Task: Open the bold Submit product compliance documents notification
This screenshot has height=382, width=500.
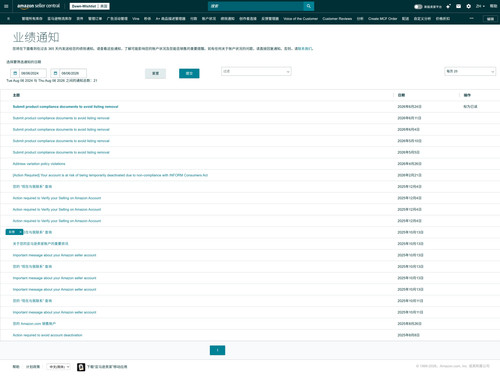Action: (65, 107)
